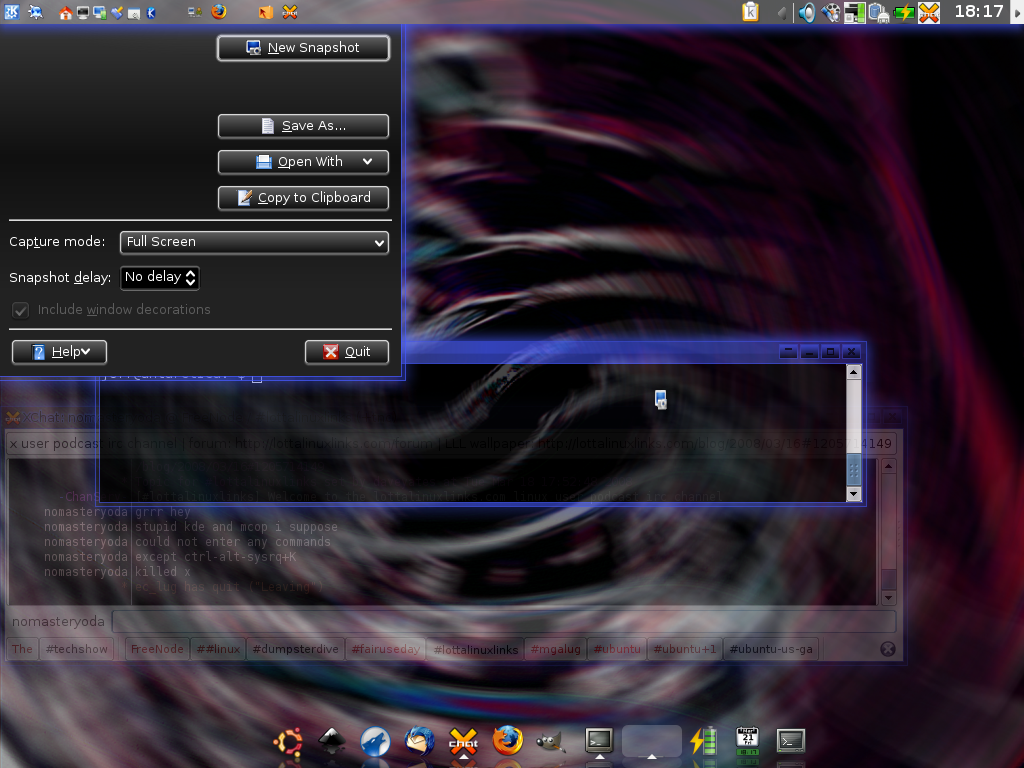Click the XChat system tray icon
This screenshot has width=1024, height=768.
pos(929,12)
